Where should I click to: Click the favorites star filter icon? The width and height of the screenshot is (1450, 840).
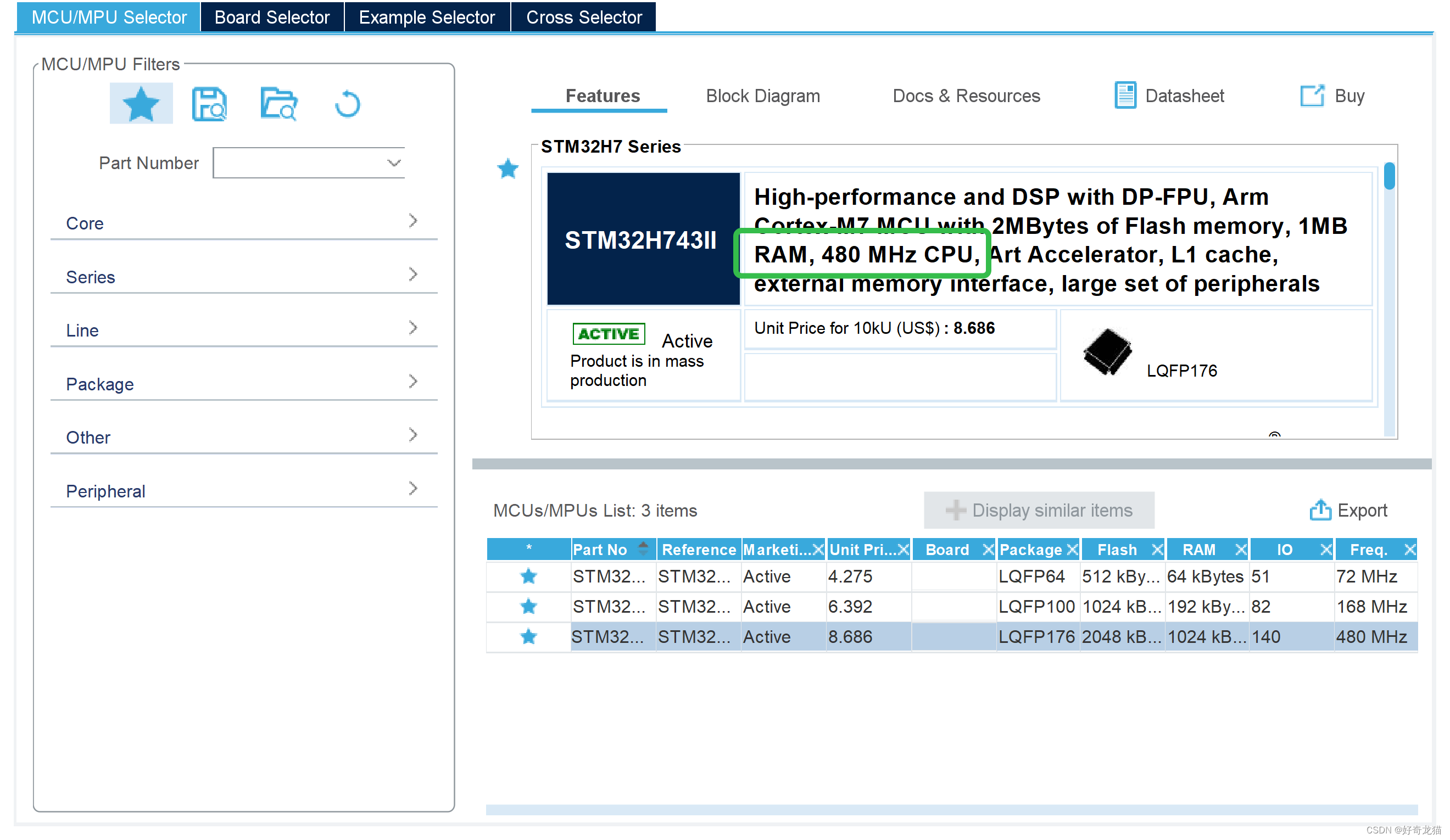click(141, 104)
